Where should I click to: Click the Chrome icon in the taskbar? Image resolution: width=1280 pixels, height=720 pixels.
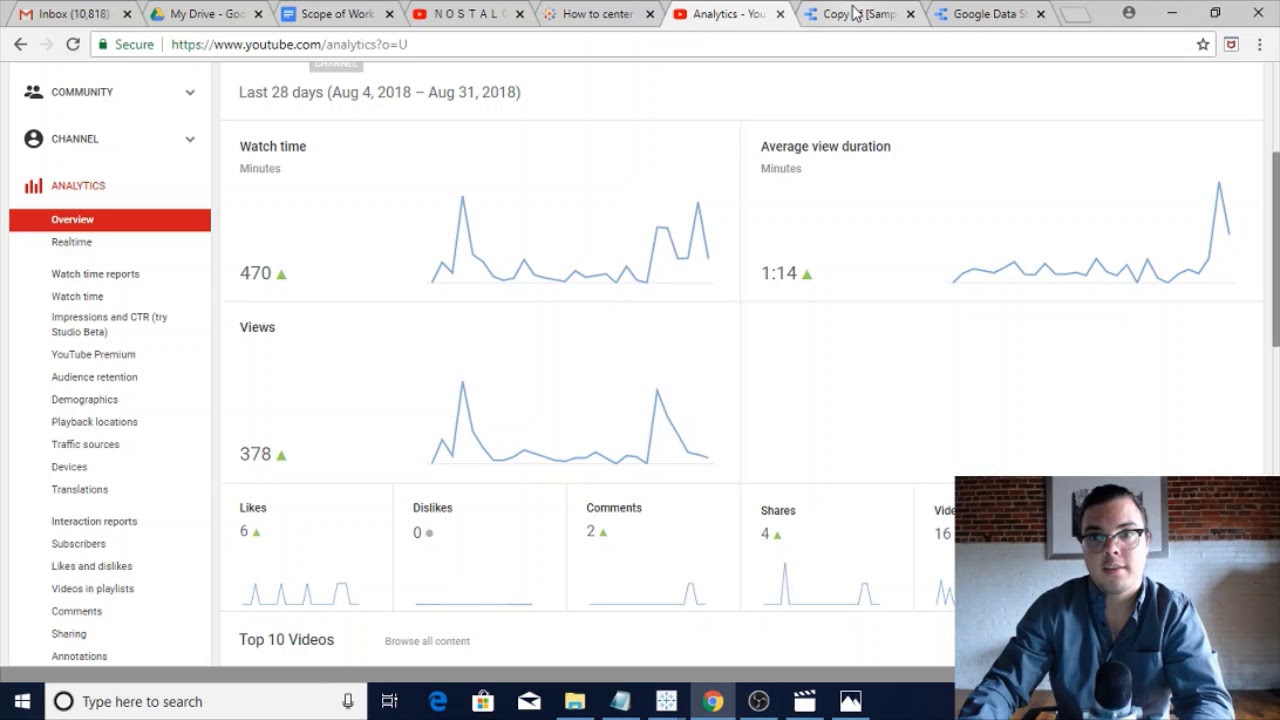point(712,701)
